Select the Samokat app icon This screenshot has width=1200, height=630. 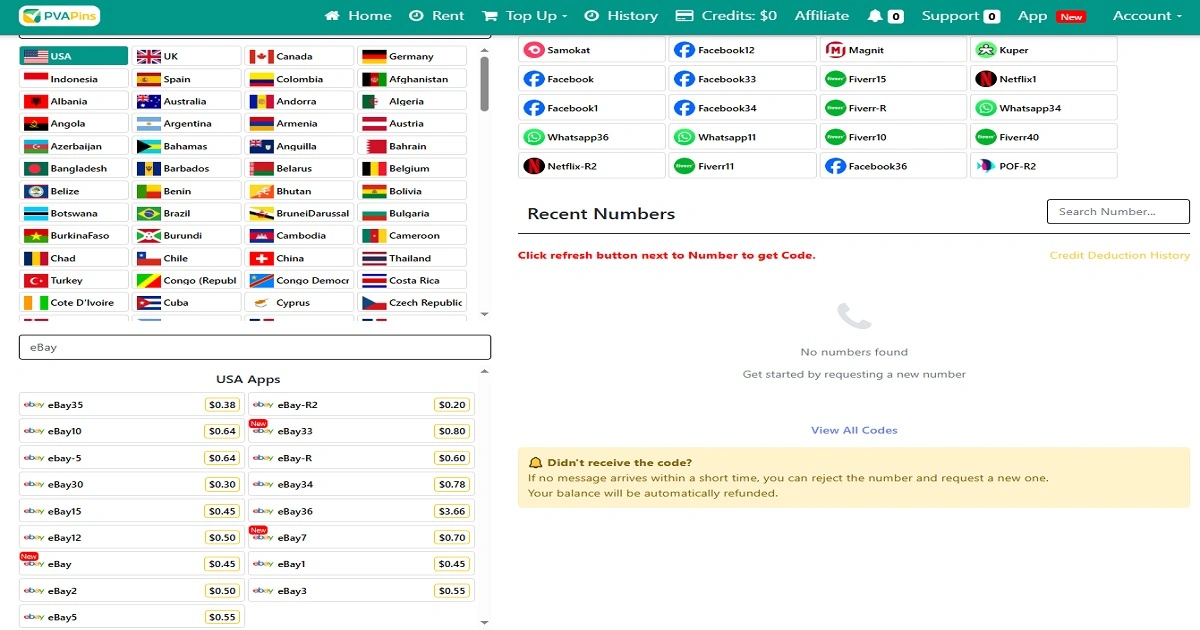click(x=533, y=50)
